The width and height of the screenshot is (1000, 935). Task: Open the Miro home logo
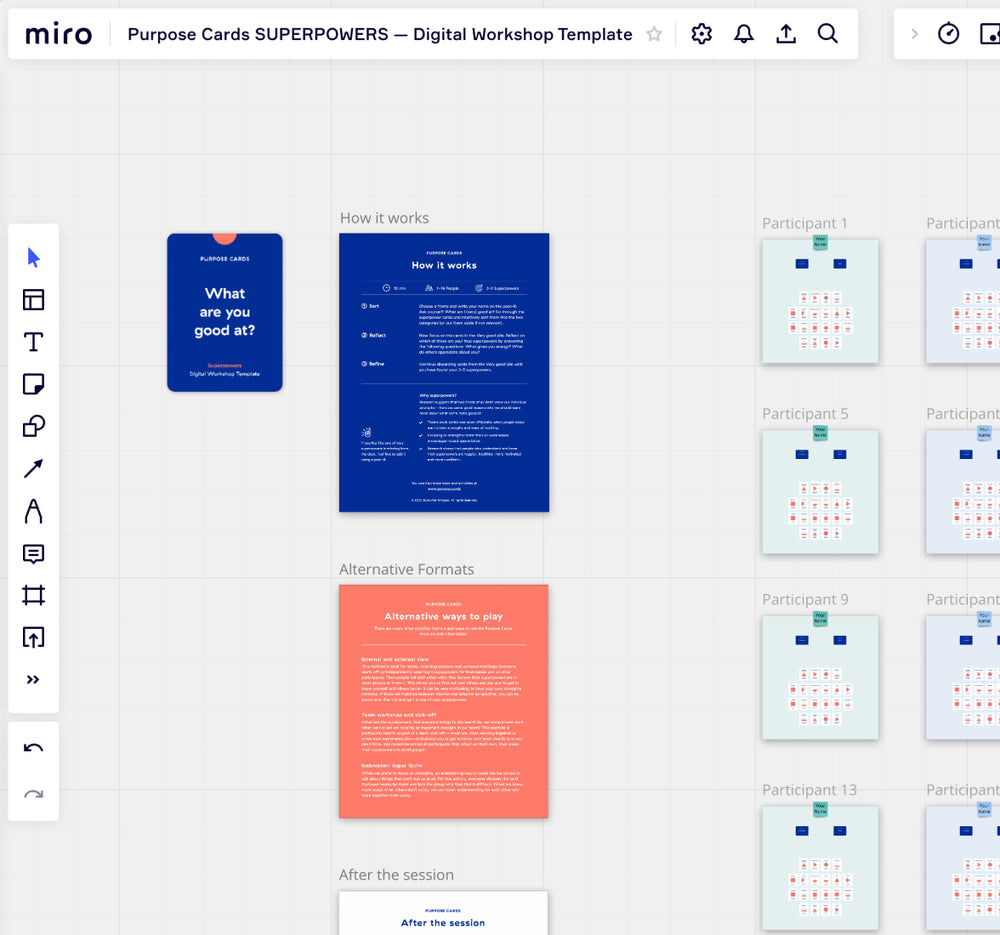[x=58, y=34]
